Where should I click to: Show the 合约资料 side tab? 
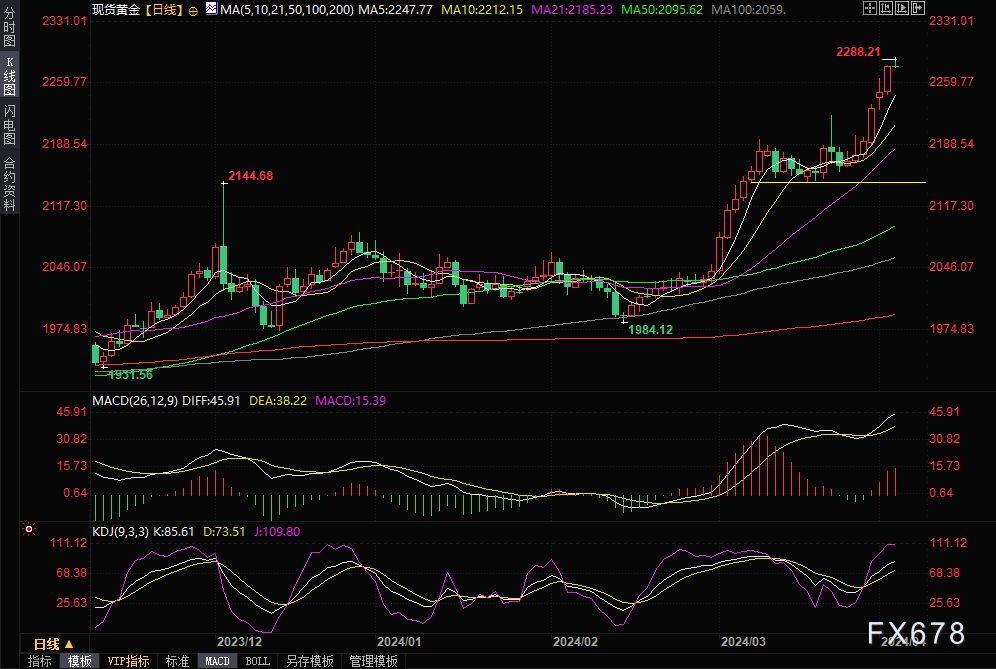click(9, 183)
